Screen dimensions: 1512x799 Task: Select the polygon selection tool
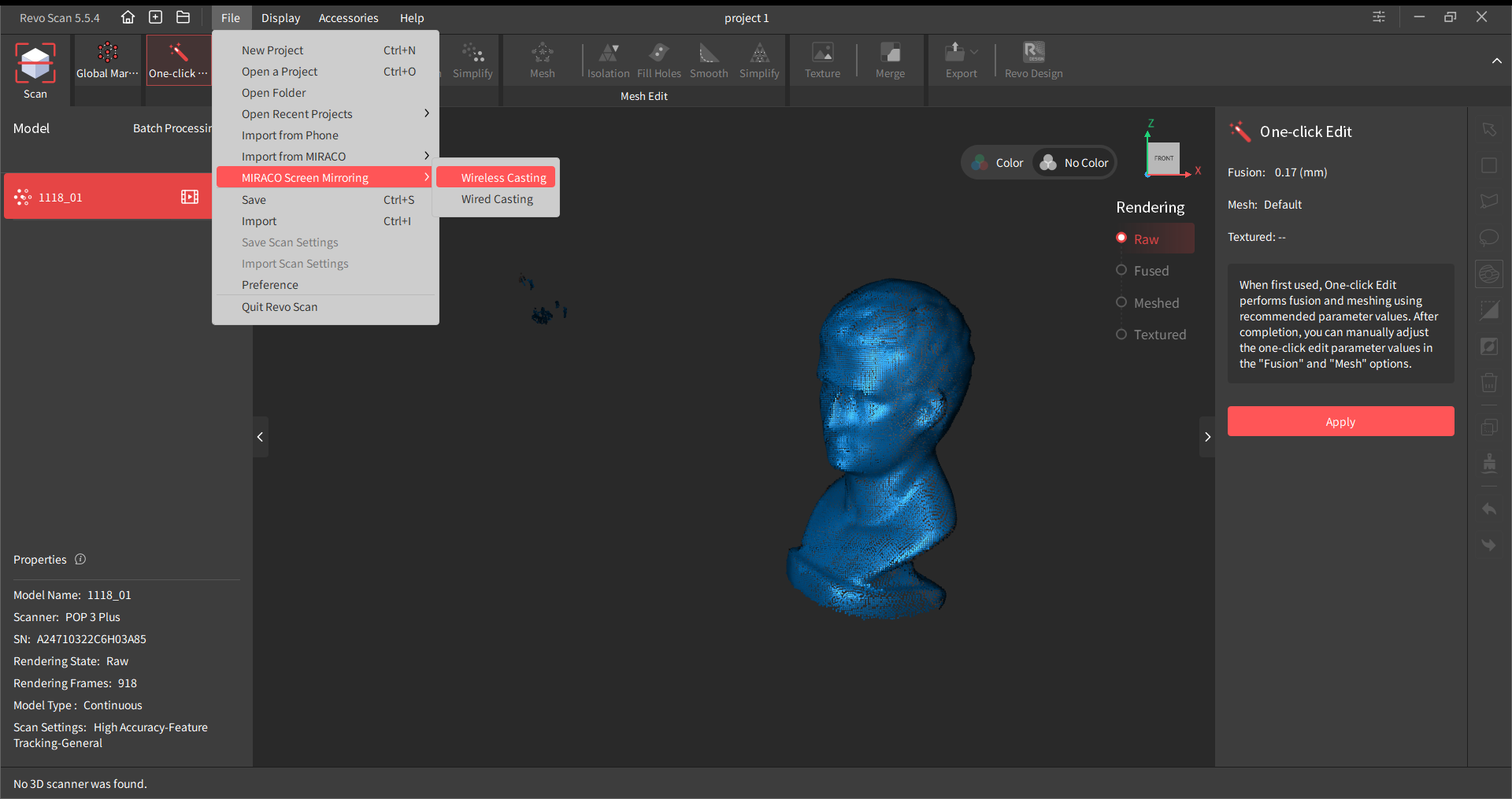(1488, 202)
